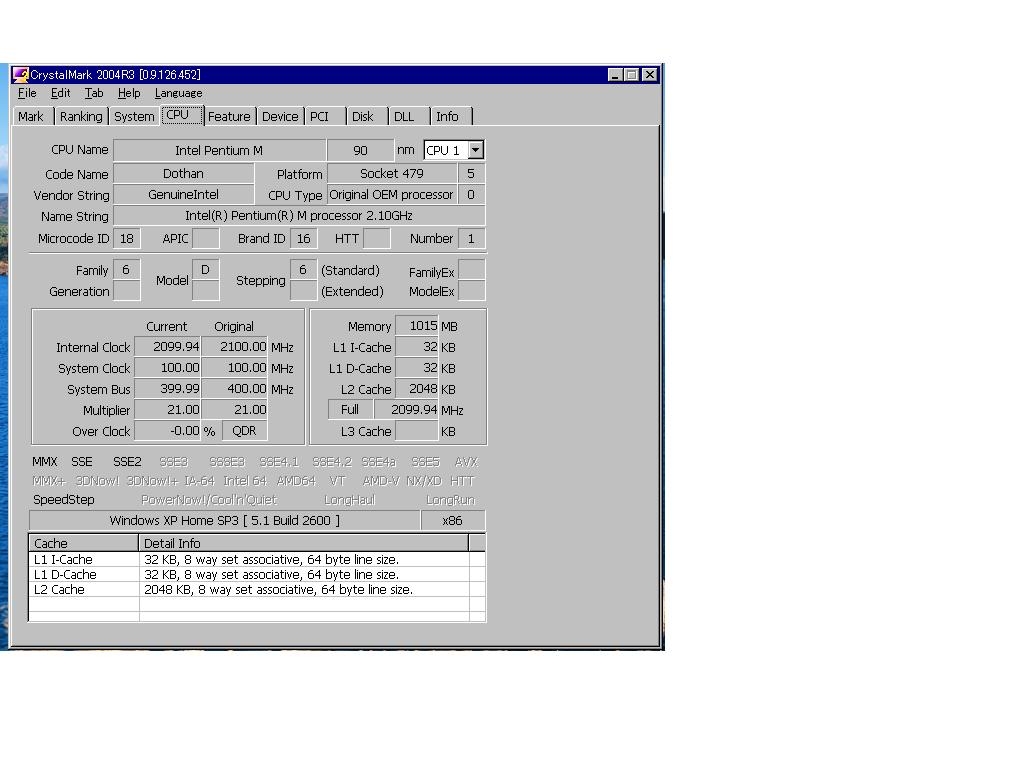Viewport: 1024px width, 768px height.
Task: Click the Over Clock value -0.00
Action: [168, 431]
